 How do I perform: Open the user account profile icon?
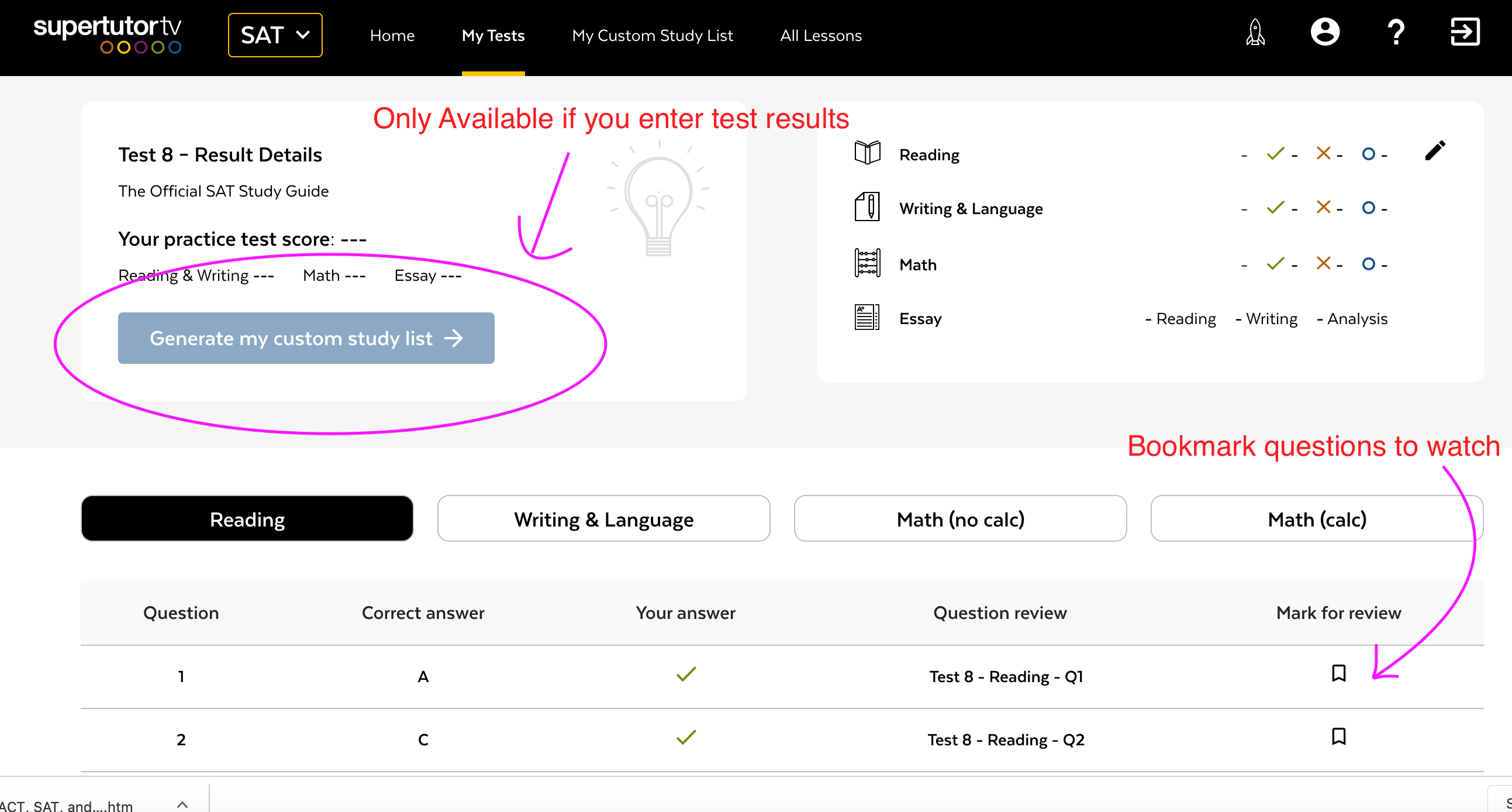click(1325, 33)
